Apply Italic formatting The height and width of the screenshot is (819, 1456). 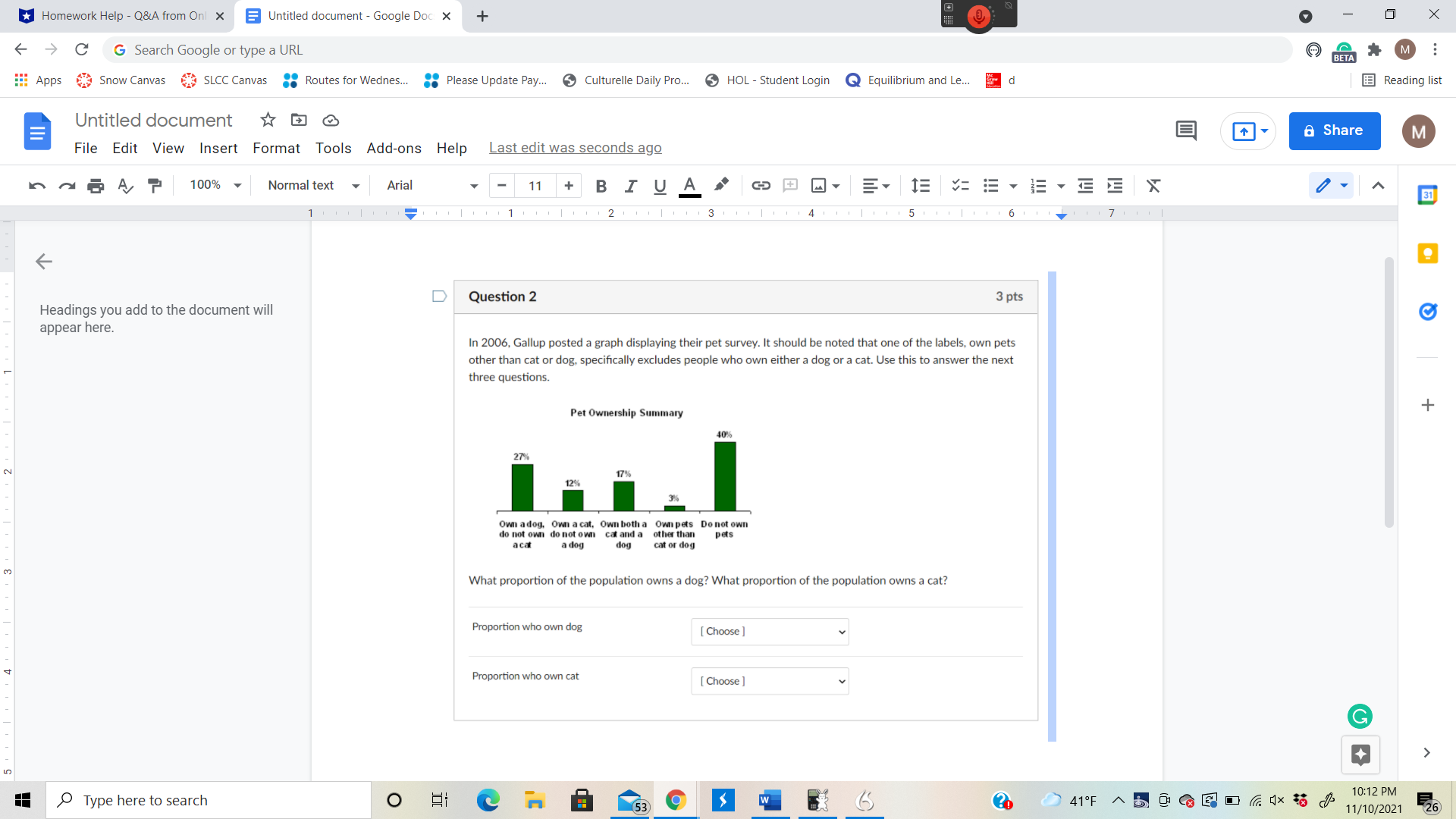coord(630,185)
